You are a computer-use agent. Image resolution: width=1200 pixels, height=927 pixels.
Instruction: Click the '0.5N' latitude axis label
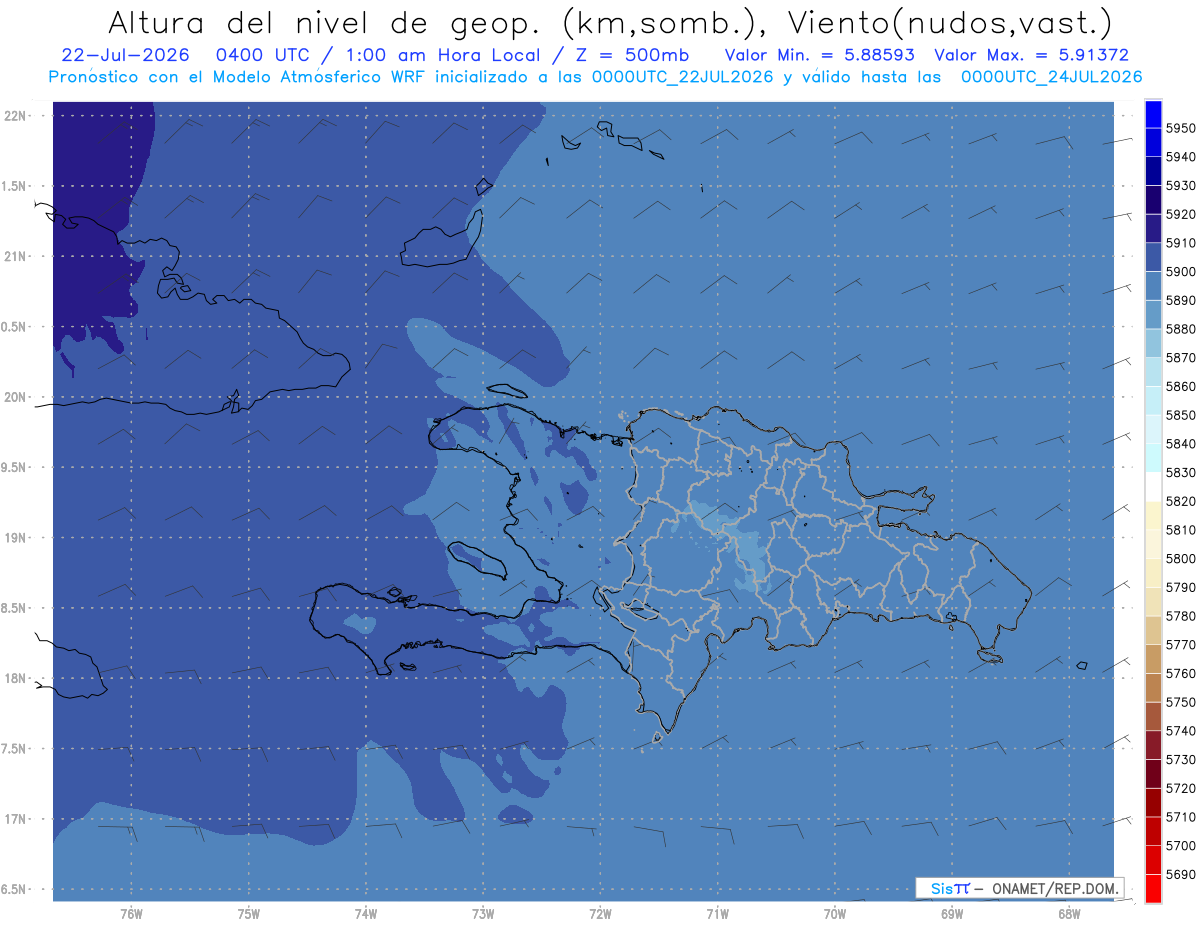tap(15, 327)
